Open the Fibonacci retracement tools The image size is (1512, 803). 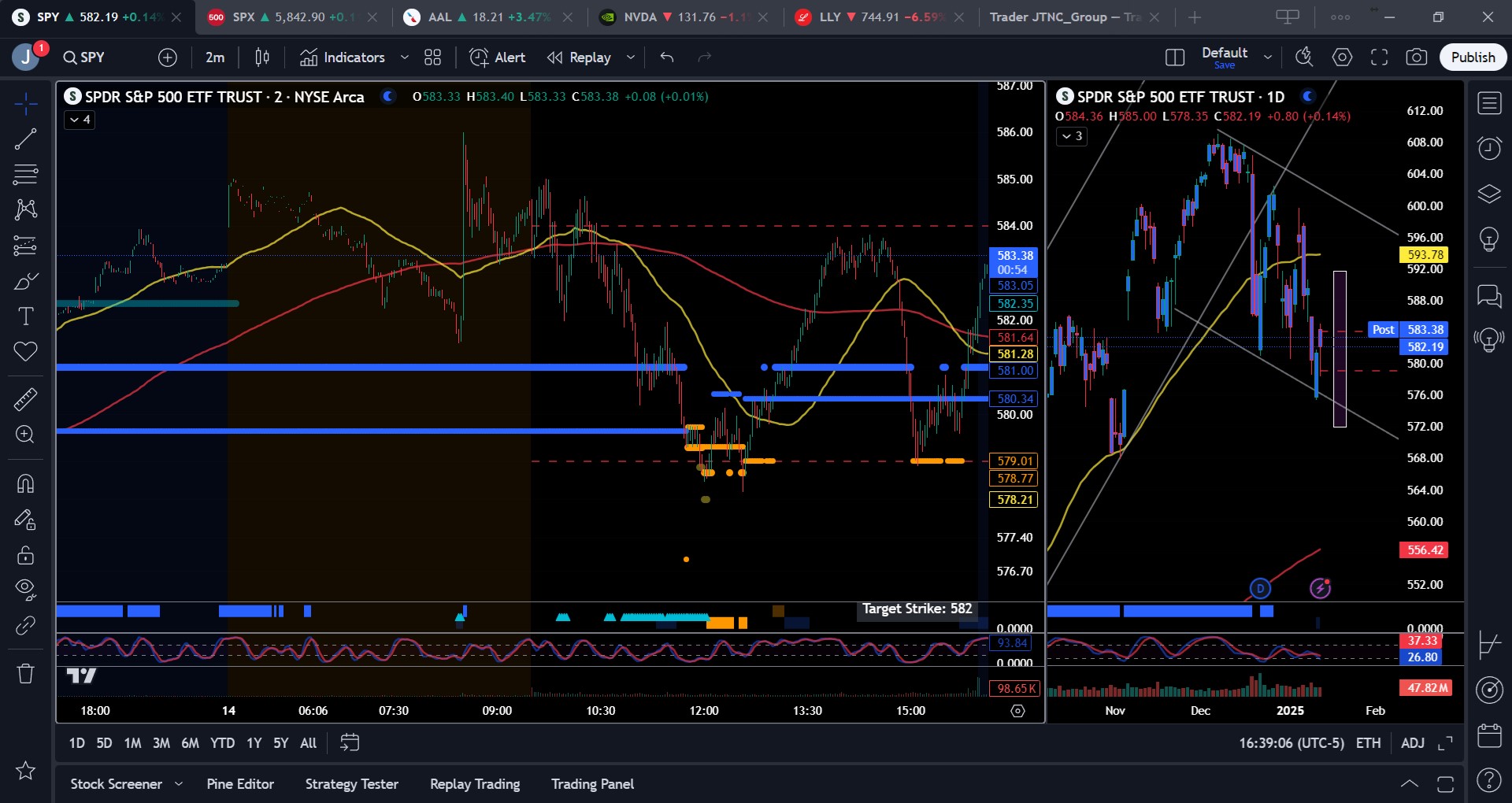[25, 174]
